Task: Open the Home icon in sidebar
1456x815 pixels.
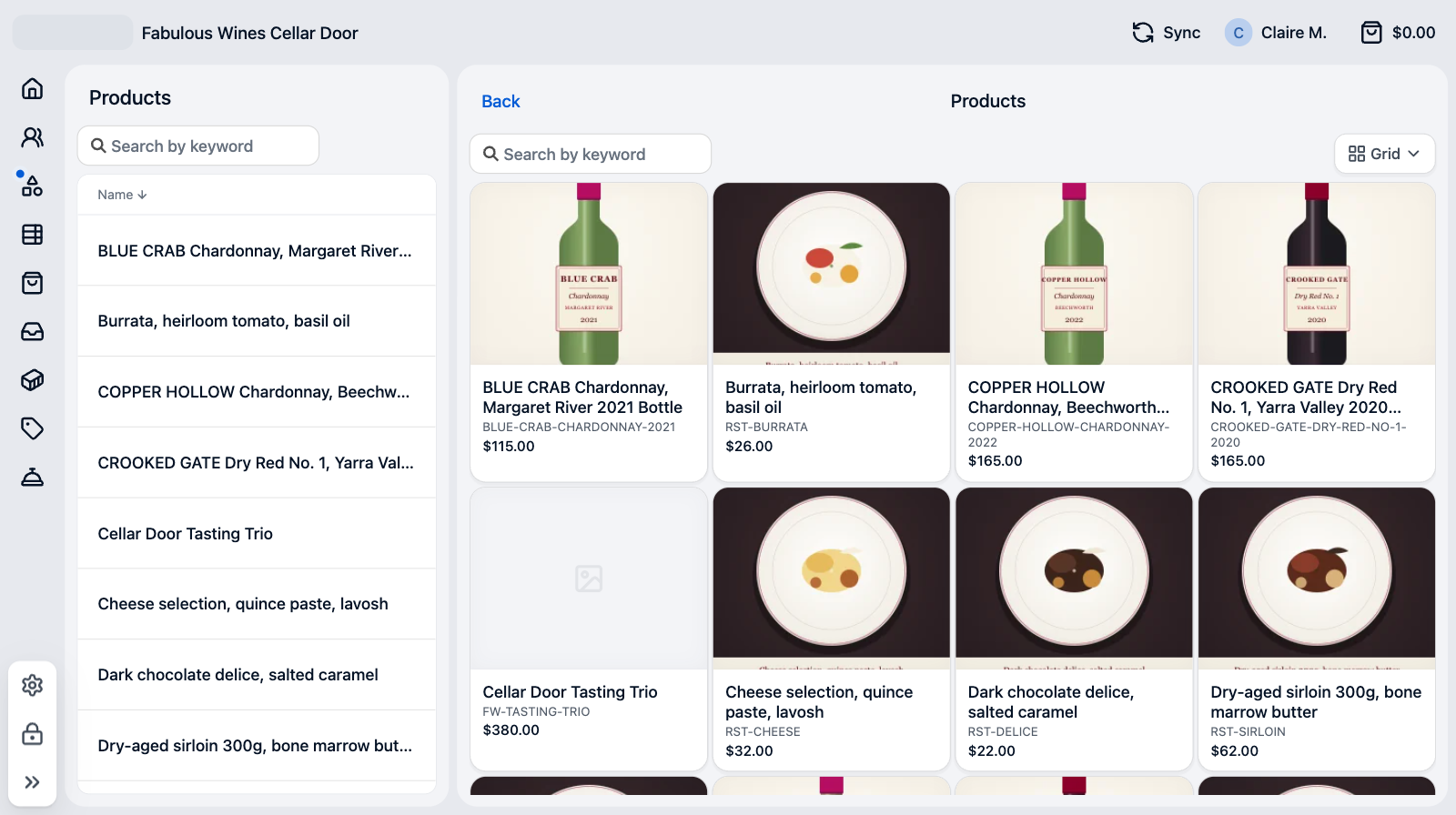Action: [x=33, y=88]
